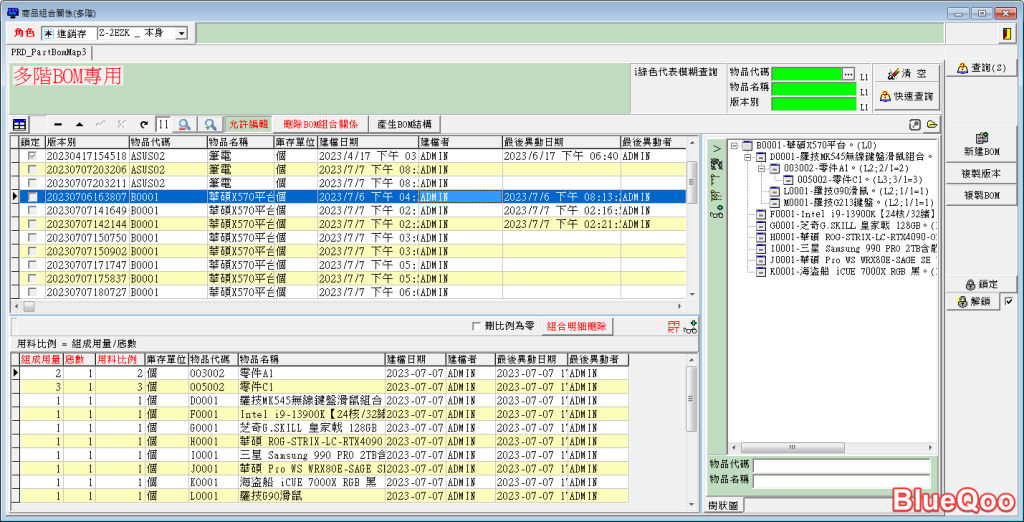
Task: Click the 刪除BOM組合關係 button
Action: 319,125
